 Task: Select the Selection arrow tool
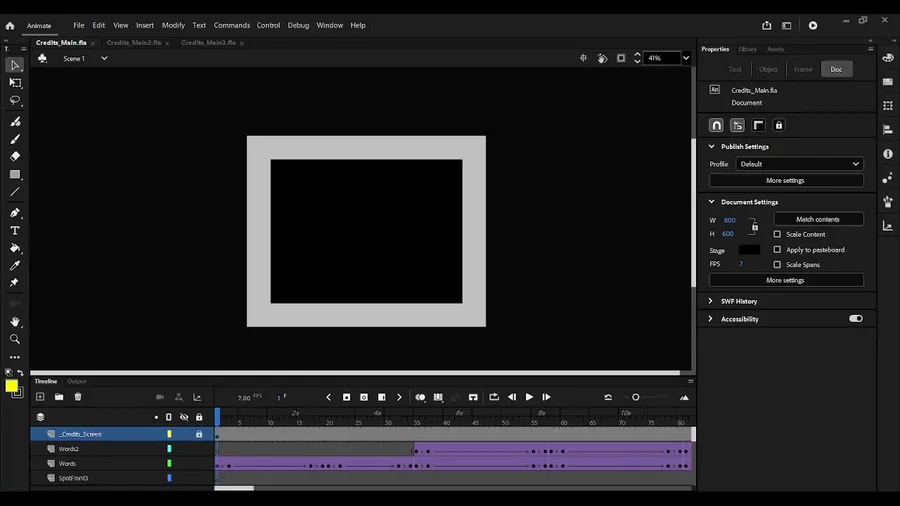[15, 65]
